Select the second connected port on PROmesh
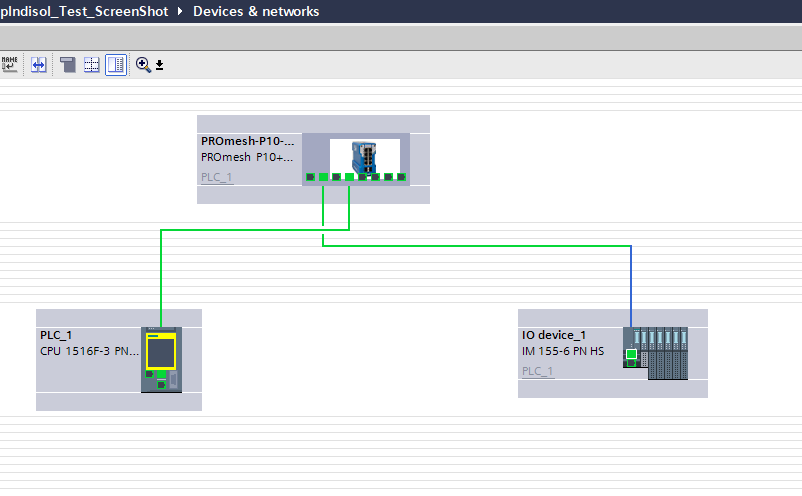Image resolution: width=802 pixels, height=496 pixels. coord(323,177)
